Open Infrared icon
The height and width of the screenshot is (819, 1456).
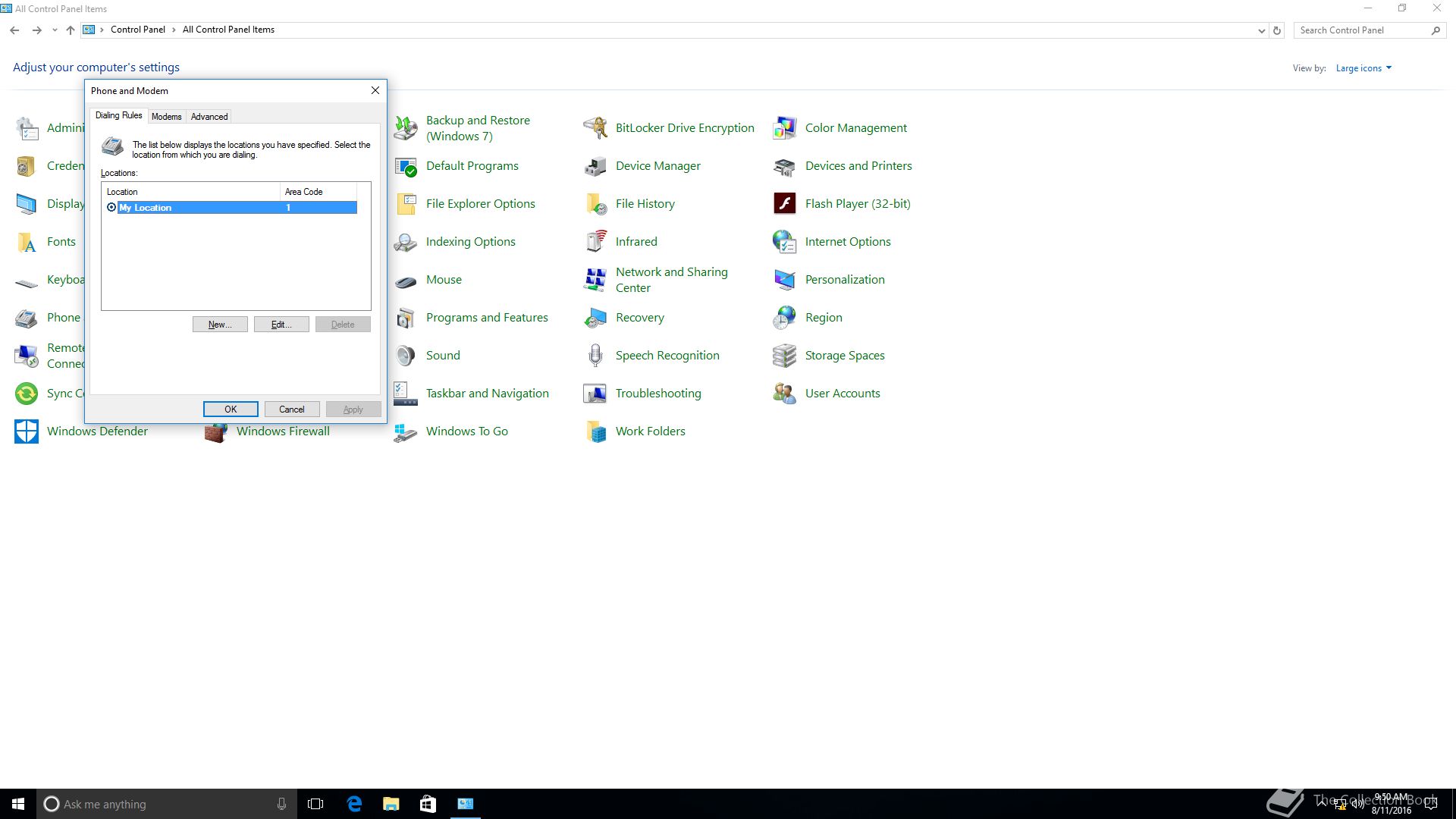coord(595,242)
